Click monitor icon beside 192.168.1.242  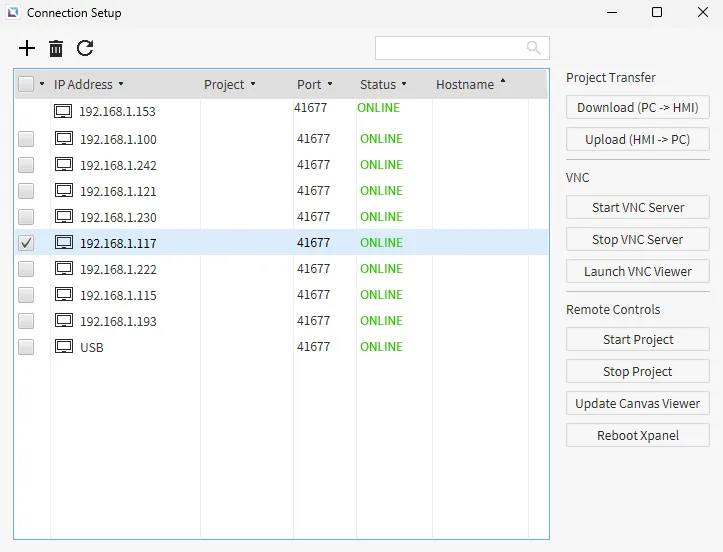point(63,165)
